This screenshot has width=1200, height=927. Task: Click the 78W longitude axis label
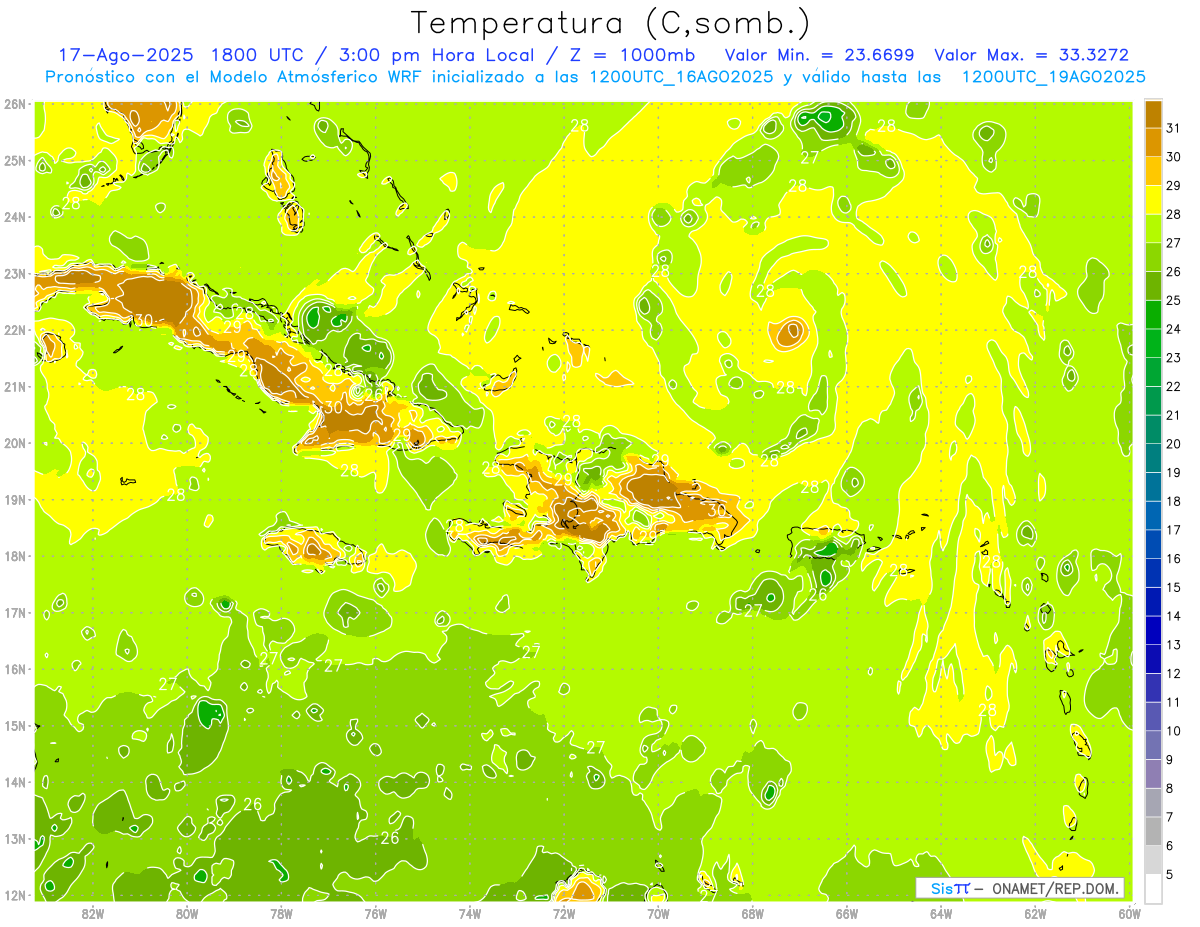click(x=281, y=914)
